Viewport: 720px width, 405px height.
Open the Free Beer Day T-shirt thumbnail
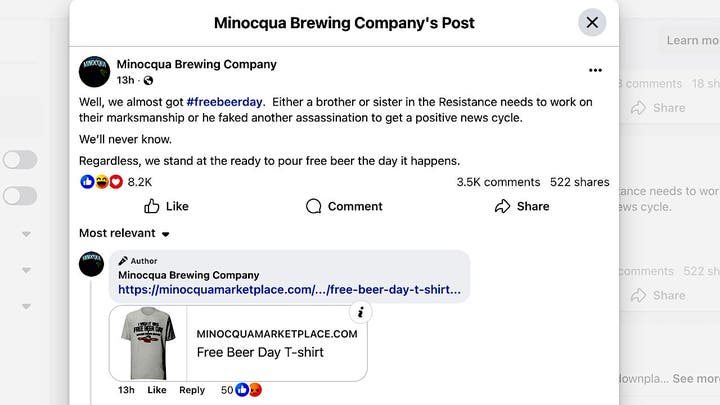click(x=149, y=342)
